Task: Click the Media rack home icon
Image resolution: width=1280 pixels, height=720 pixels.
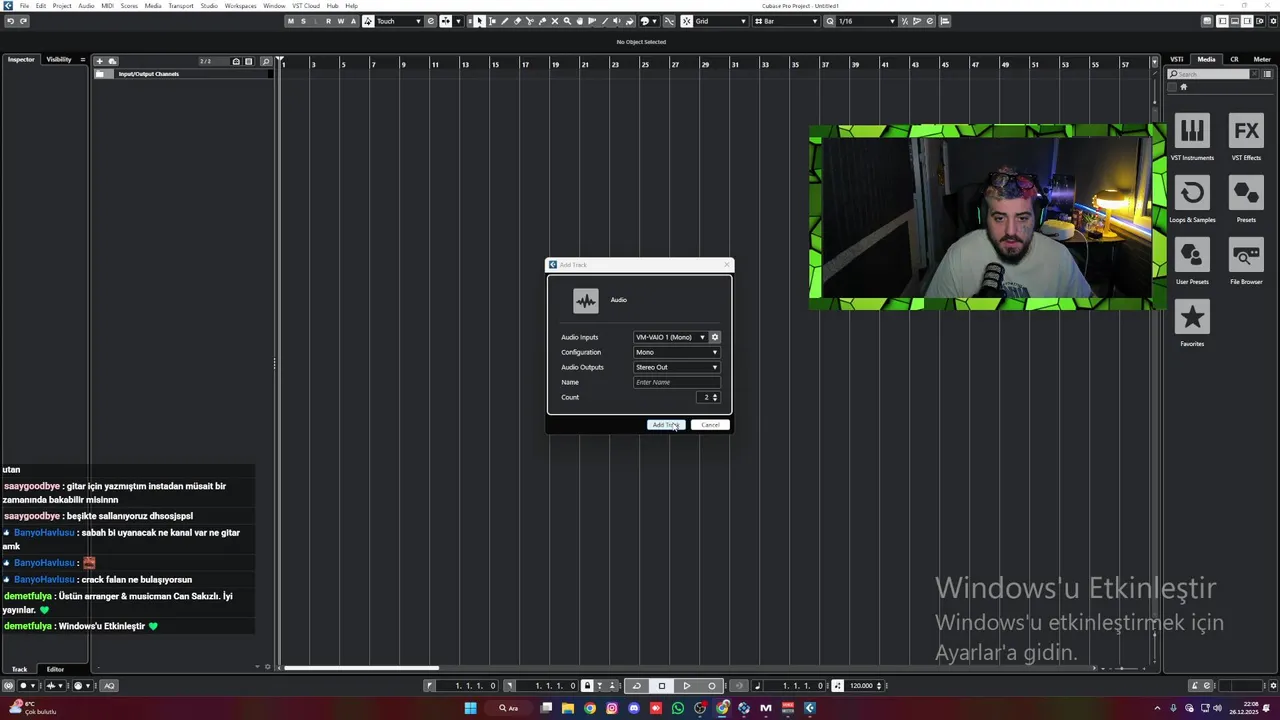Action: (x=1183, y=87)
